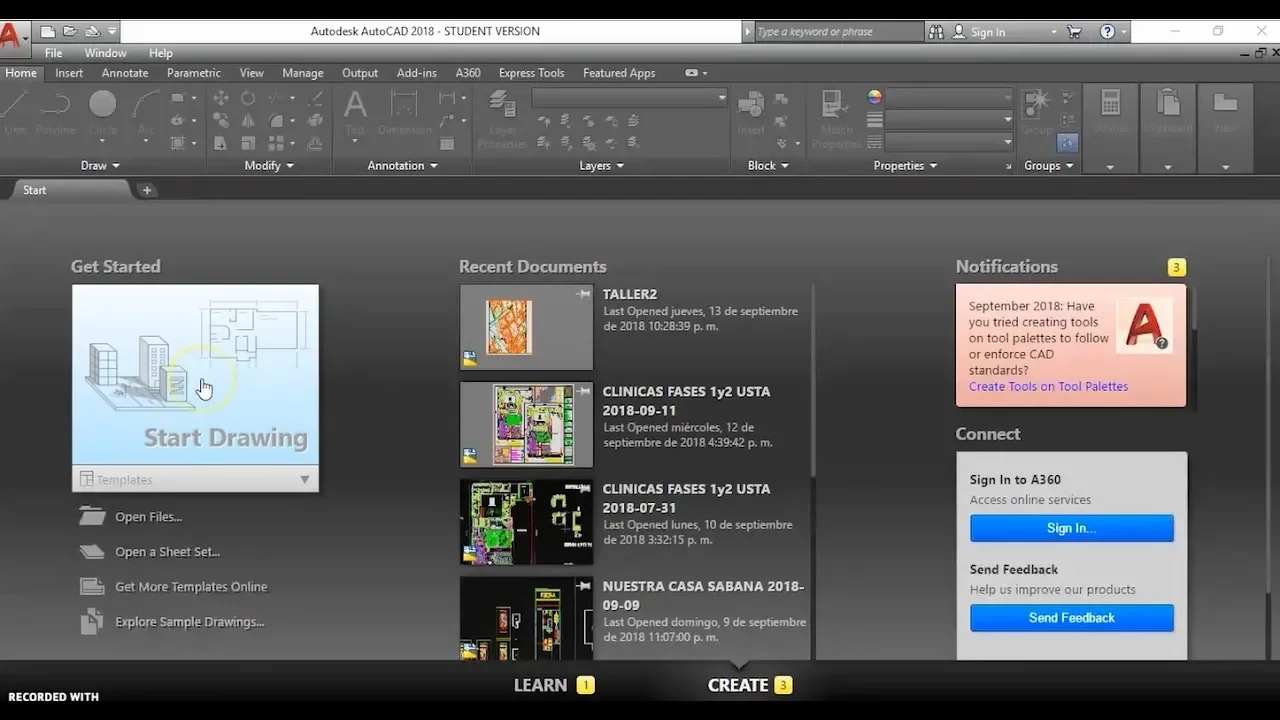Expand the Groups panel flyout

pos(1048,166)
